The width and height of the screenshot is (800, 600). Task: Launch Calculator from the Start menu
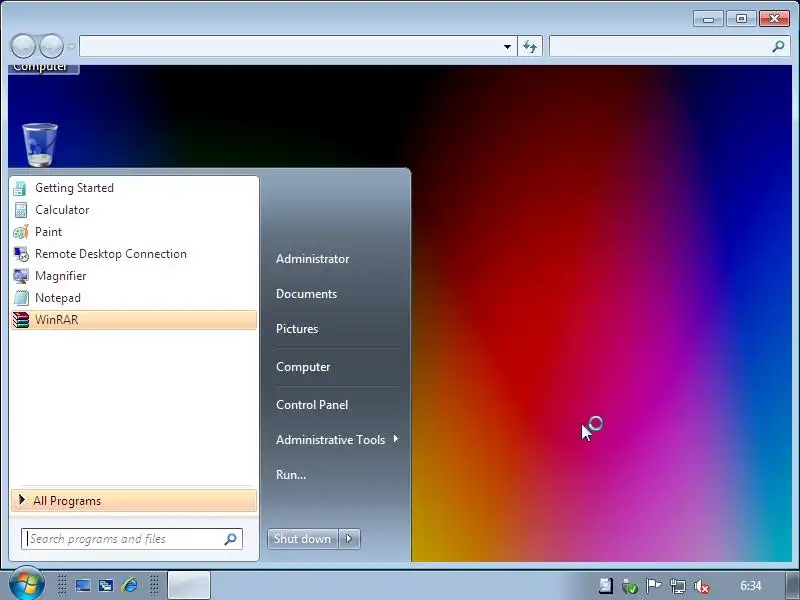pyautogui.click(x=134, y=210)
